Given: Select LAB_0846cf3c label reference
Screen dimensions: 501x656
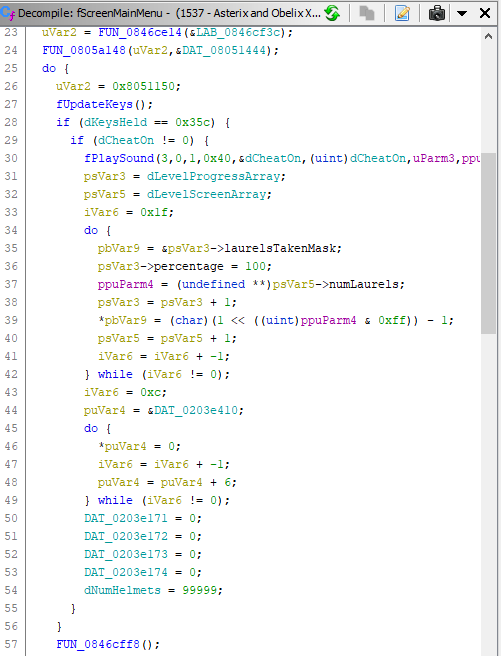Looking at the screenshot, I should coord(238,32).
